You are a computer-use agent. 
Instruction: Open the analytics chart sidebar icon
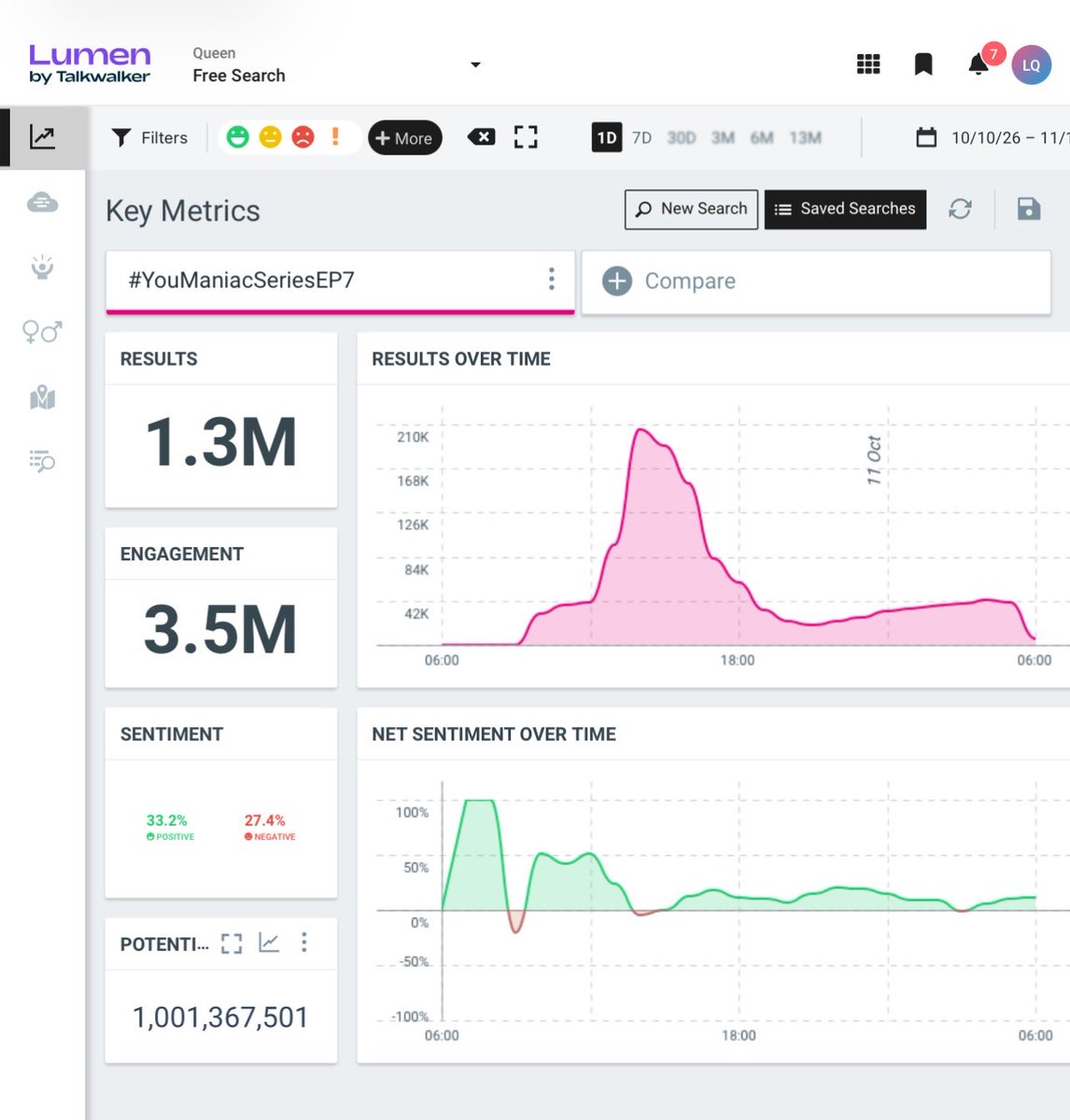pyautogui.click(x=42, y=137)
